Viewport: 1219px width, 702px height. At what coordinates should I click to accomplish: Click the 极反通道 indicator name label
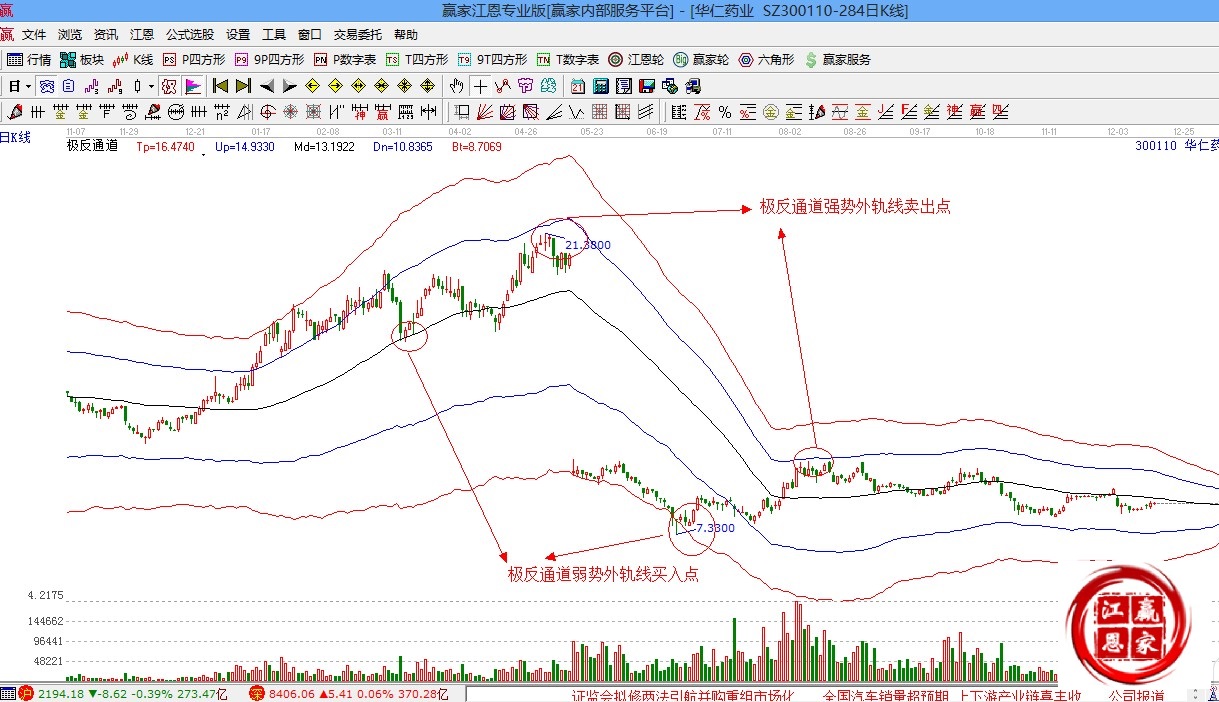point(92,146)
